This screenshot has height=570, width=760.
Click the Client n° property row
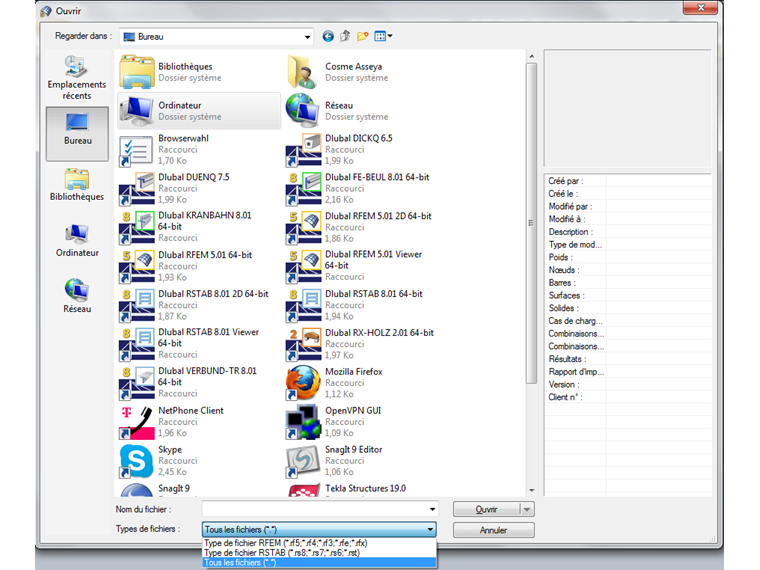pos(628,397)
